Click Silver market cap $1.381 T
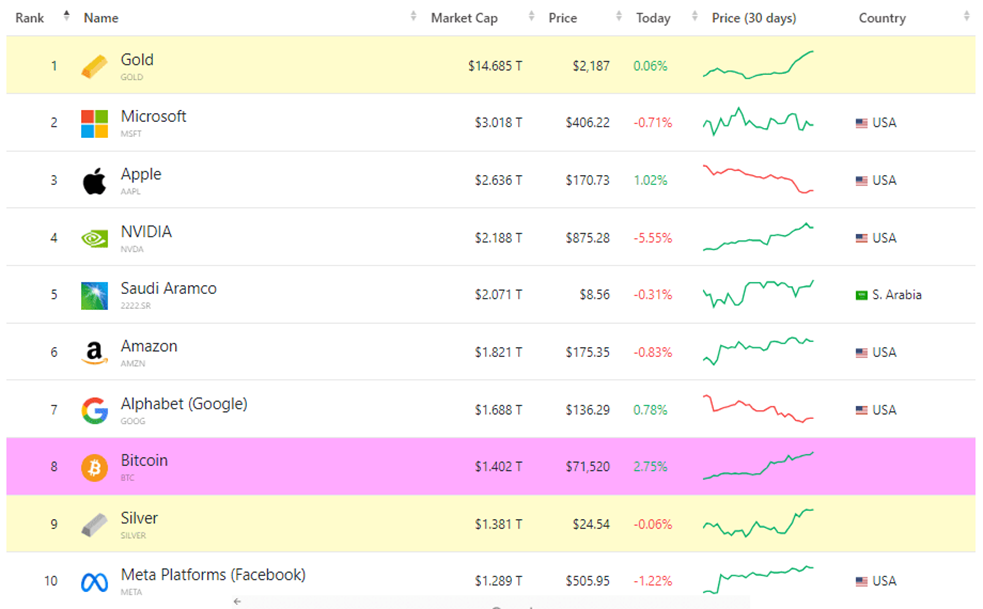The width and height of the screenshot is (983, 609). point(498,524)
